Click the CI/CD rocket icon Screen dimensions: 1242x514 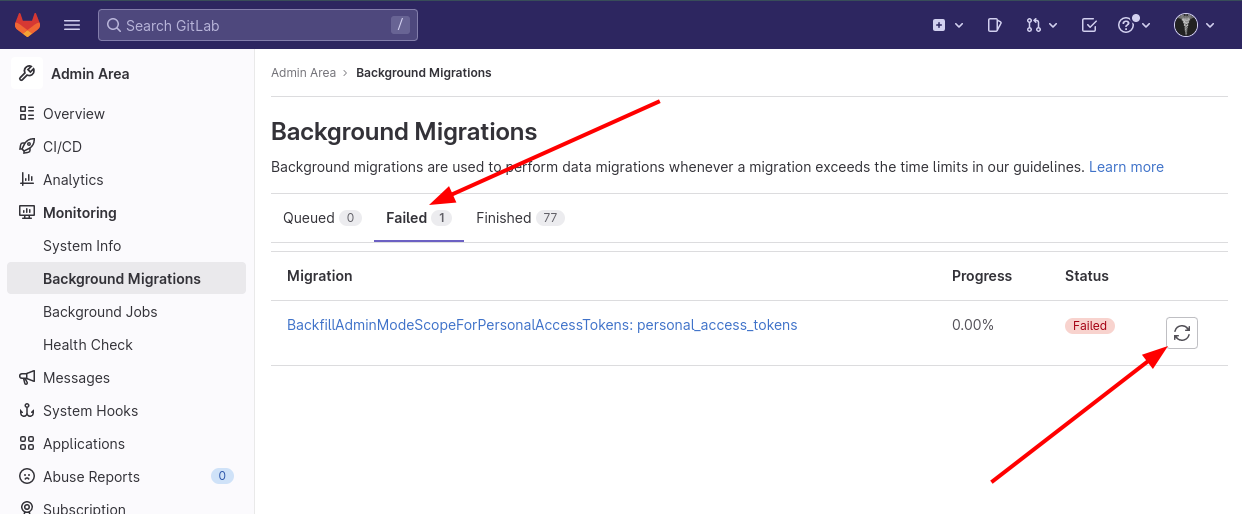[27, 147]
